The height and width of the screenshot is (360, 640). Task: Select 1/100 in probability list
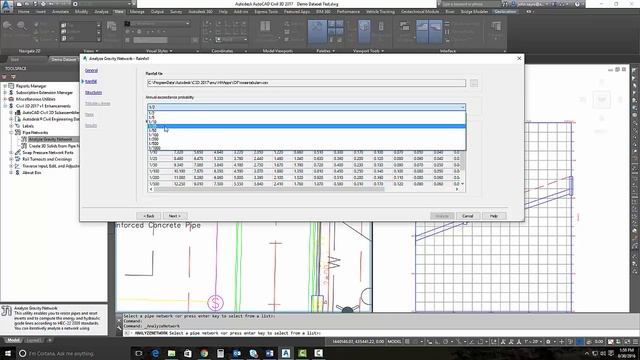click(306, 135)
